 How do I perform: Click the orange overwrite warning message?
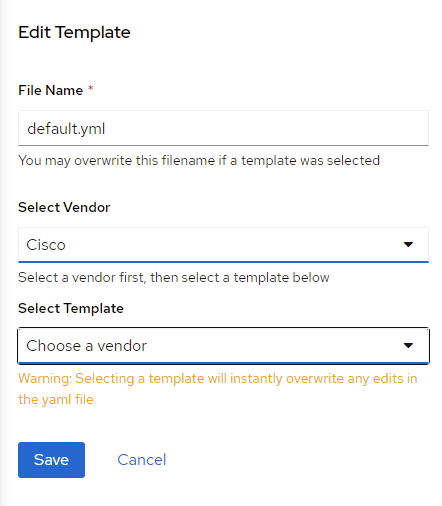point(218,389)
